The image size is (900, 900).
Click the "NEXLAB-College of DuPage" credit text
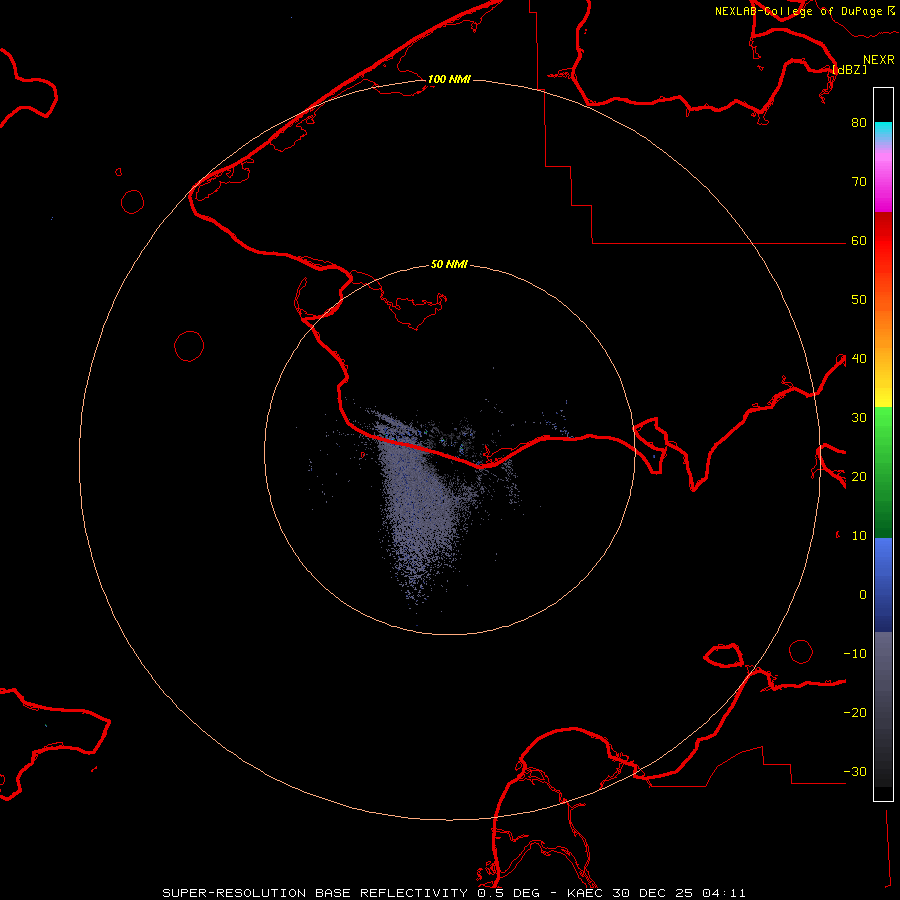point(798,11)
